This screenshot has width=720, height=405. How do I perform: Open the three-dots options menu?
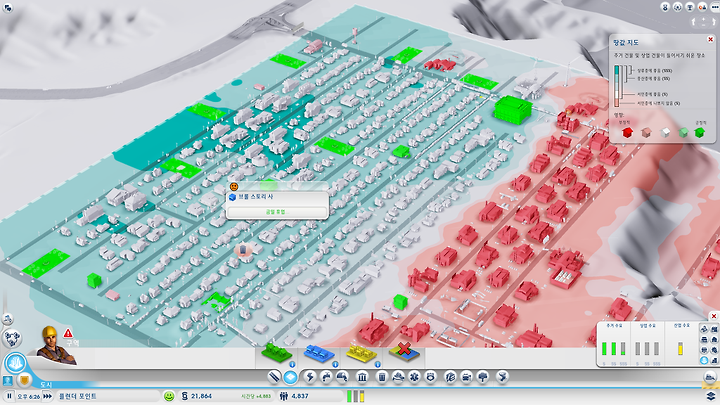(715, 6)
